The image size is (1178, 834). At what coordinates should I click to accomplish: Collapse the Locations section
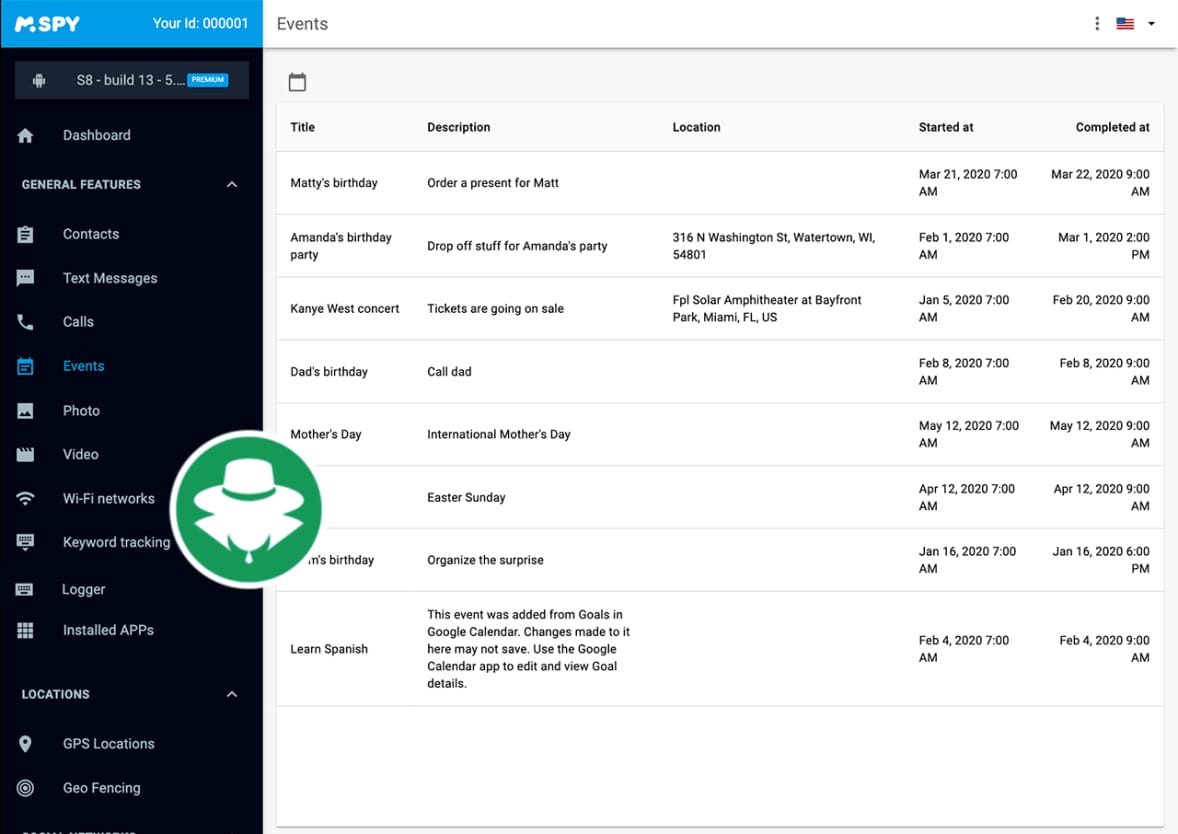232,694
